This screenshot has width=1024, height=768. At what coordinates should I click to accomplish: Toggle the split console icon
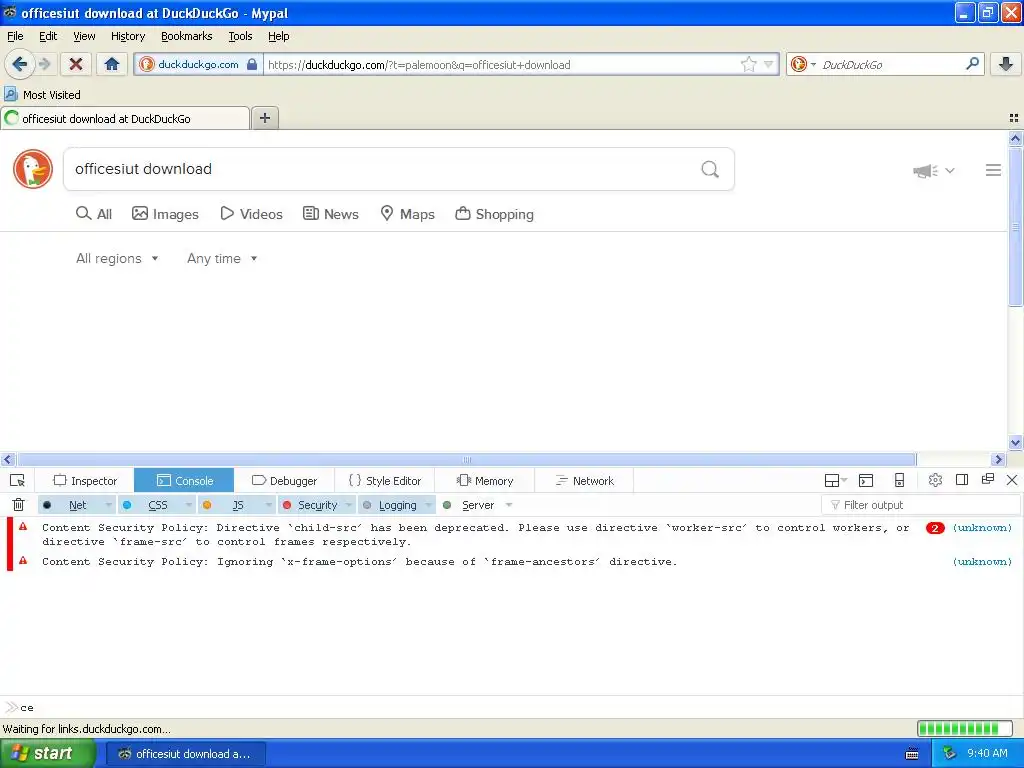tap(866, 481)
